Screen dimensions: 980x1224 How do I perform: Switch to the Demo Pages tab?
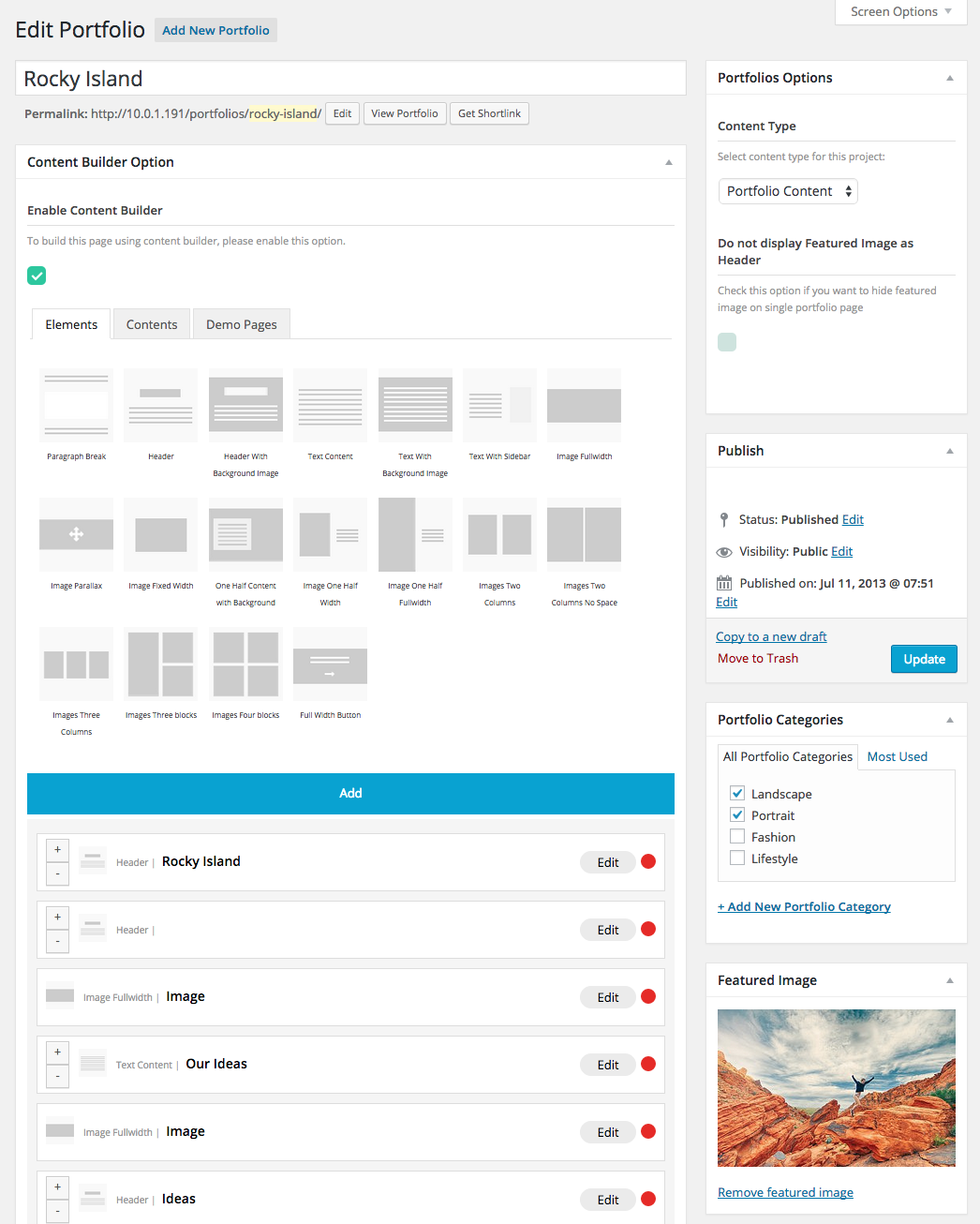click(x=241, y=323)
